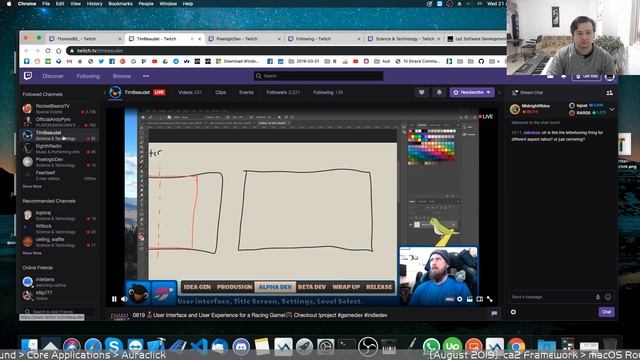Toggle fullscreen on the video player

click(490, 299)
